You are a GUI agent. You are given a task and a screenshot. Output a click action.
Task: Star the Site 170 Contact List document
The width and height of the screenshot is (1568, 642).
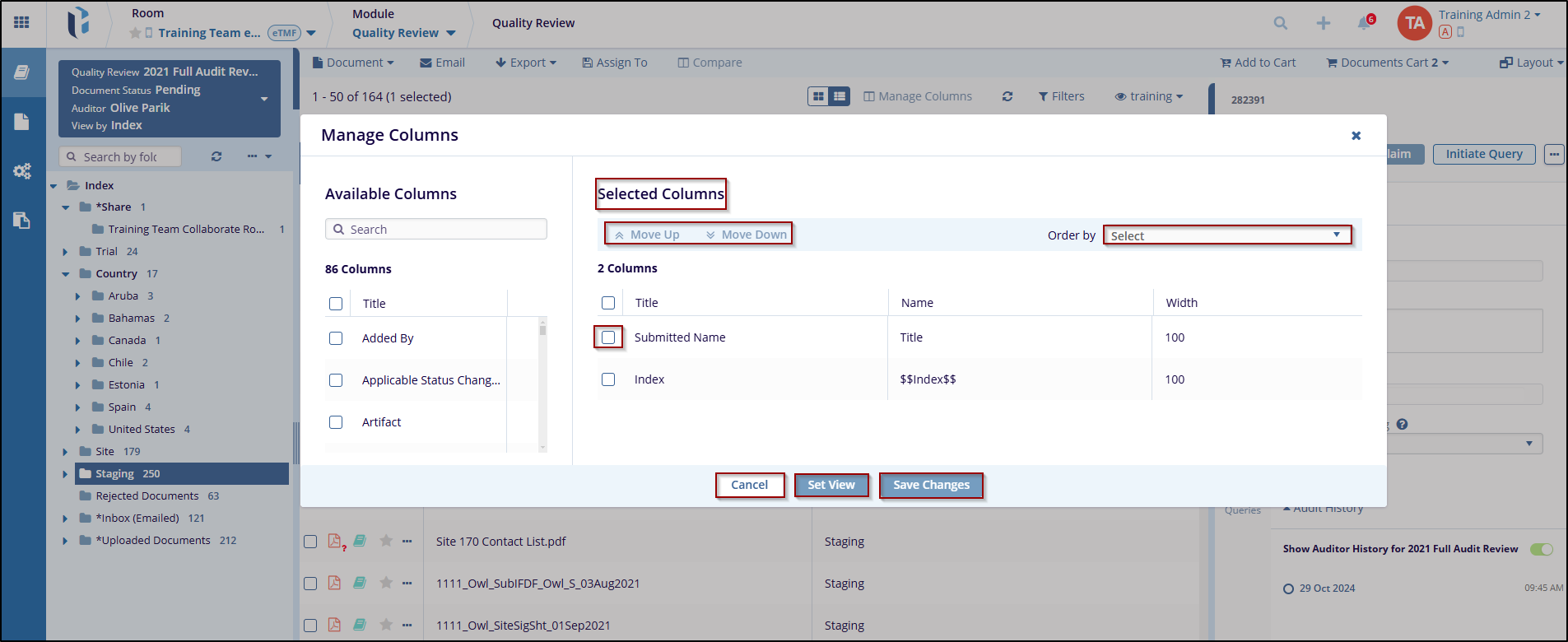[386, 541]
